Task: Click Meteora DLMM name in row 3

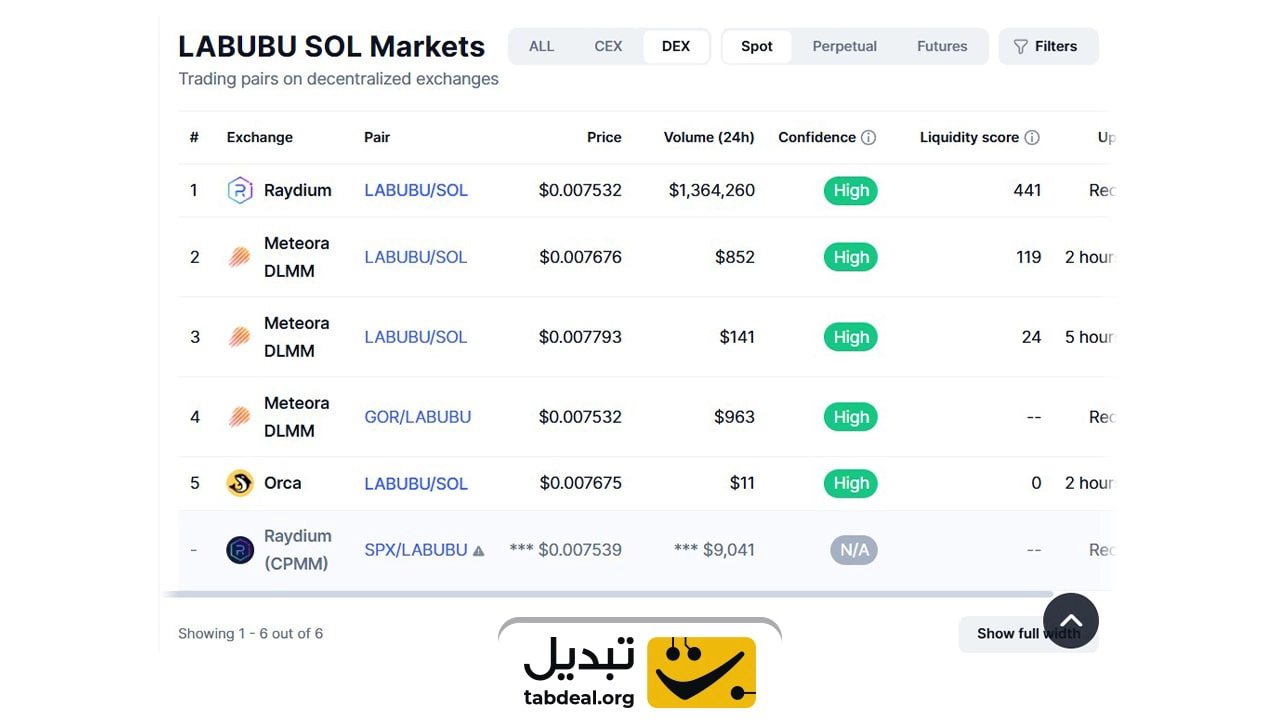Action: (x=297, y=337)
